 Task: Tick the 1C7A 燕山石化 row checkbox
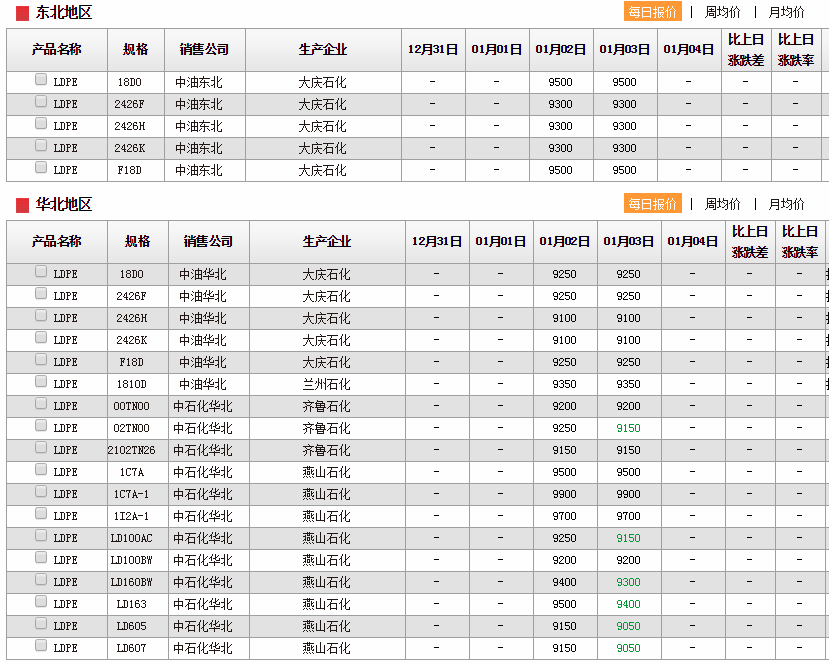(41, 469)
